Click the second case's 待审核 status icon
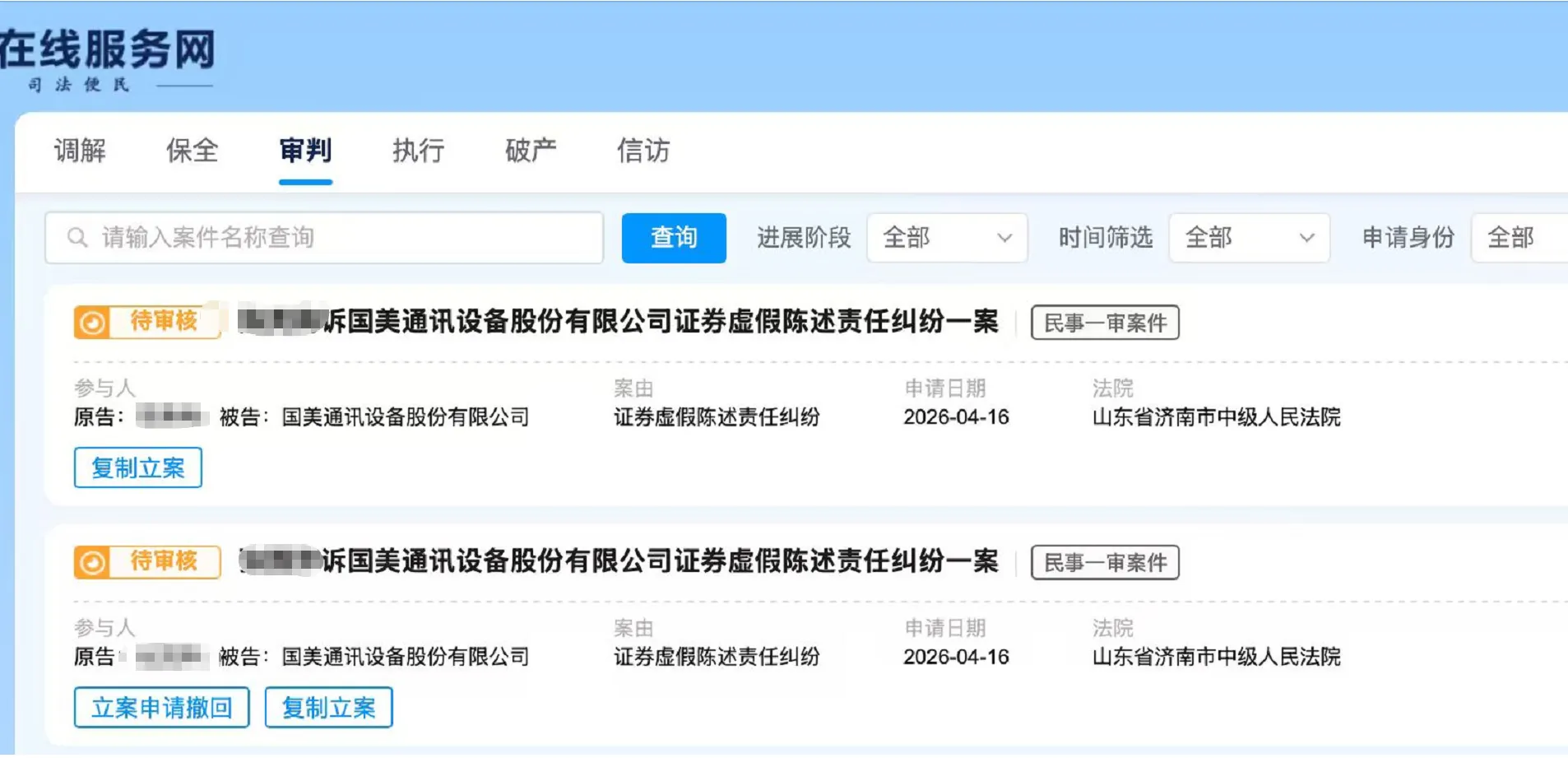1568x758 pixels. [92, 562]
